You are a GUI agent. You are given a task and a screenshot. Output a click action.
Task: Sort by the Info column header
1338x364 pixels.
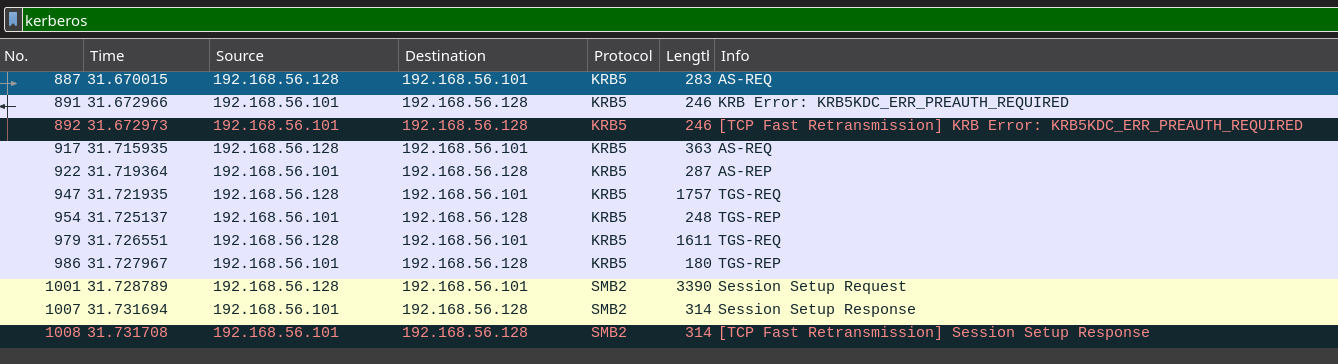click(1026, 56)
